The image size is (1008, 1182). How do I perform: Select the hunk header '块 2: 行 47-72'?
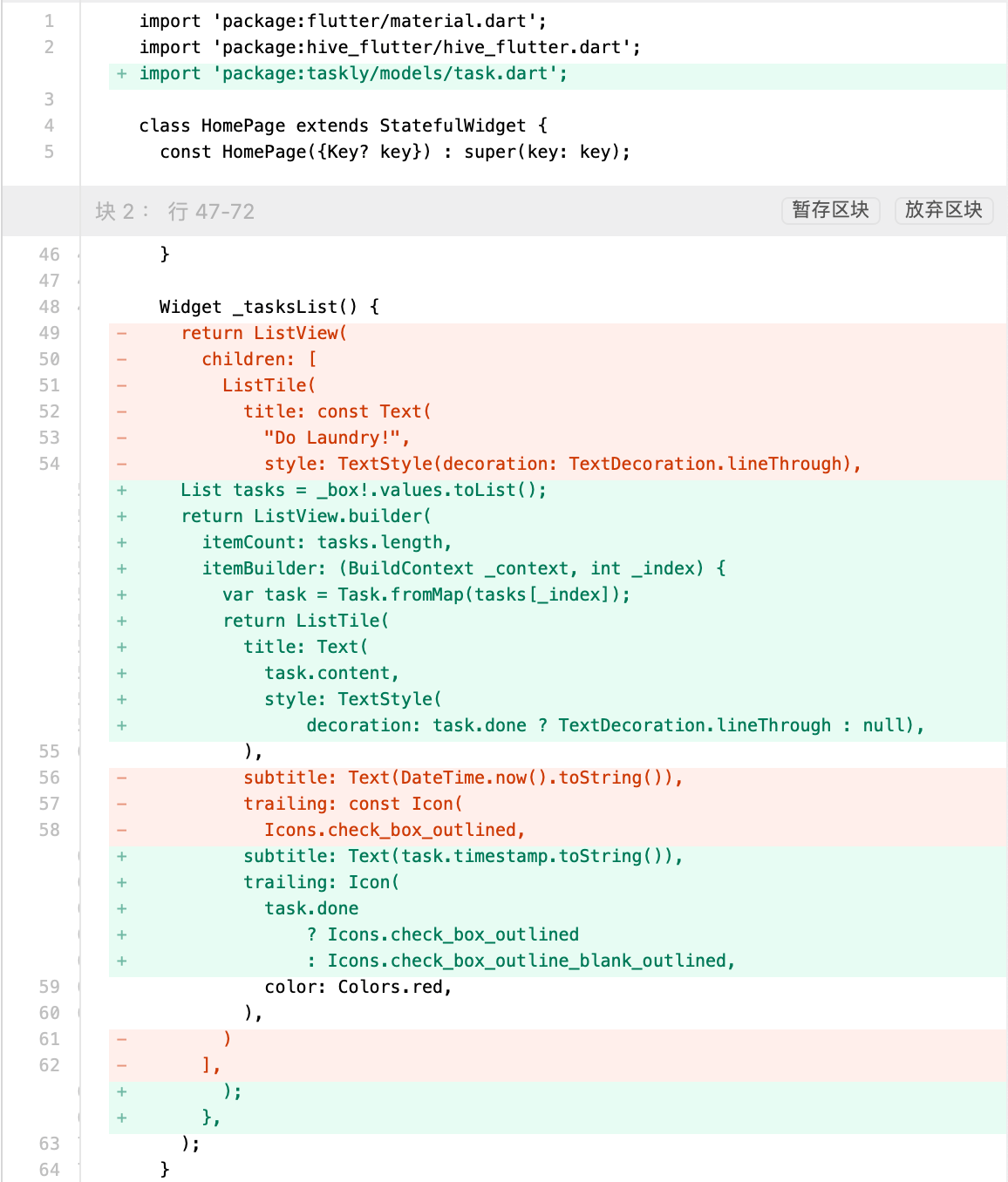[x=175, y=211]
